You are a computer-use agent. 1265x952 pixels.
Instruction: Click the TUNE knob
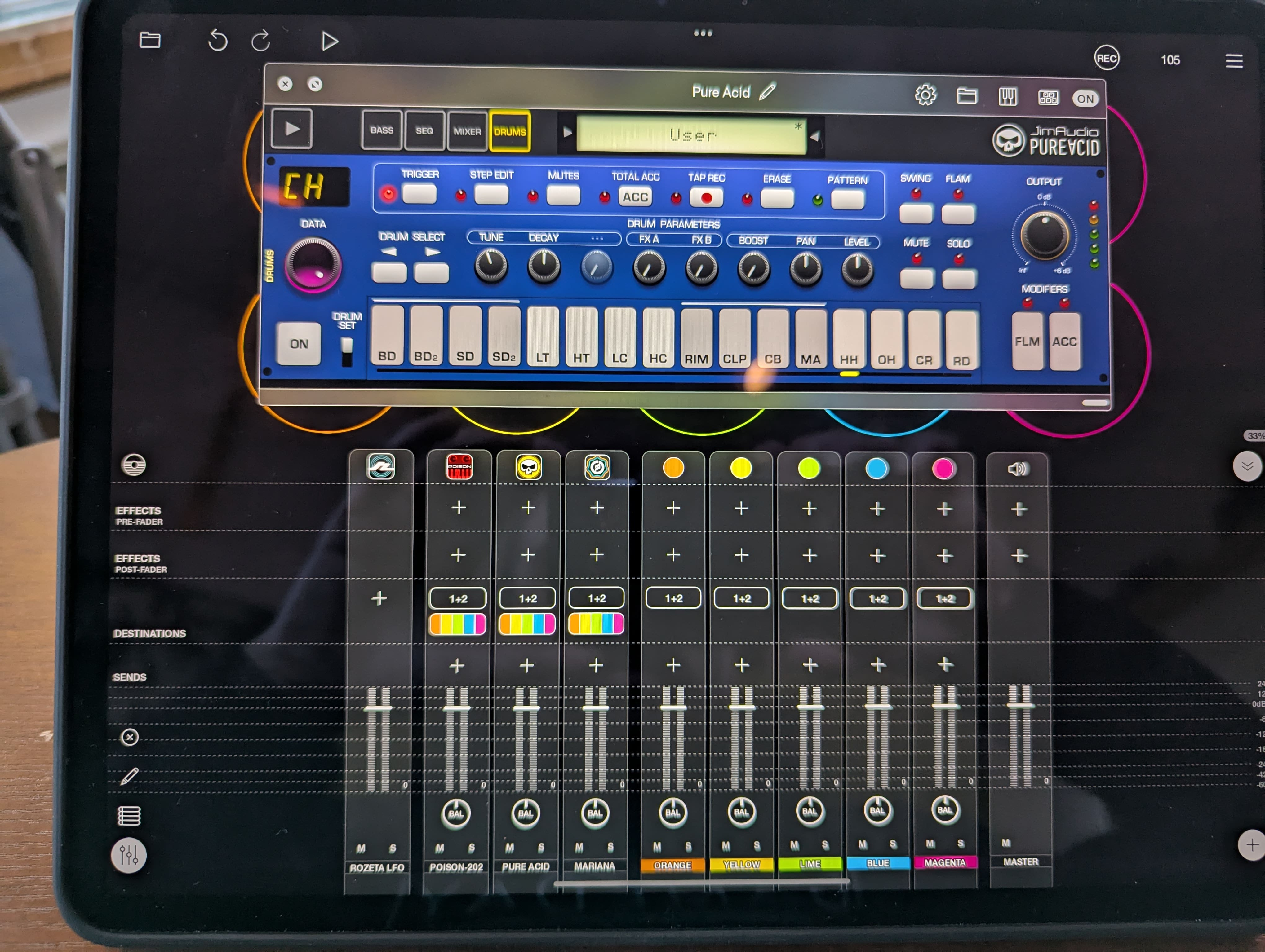491,265
